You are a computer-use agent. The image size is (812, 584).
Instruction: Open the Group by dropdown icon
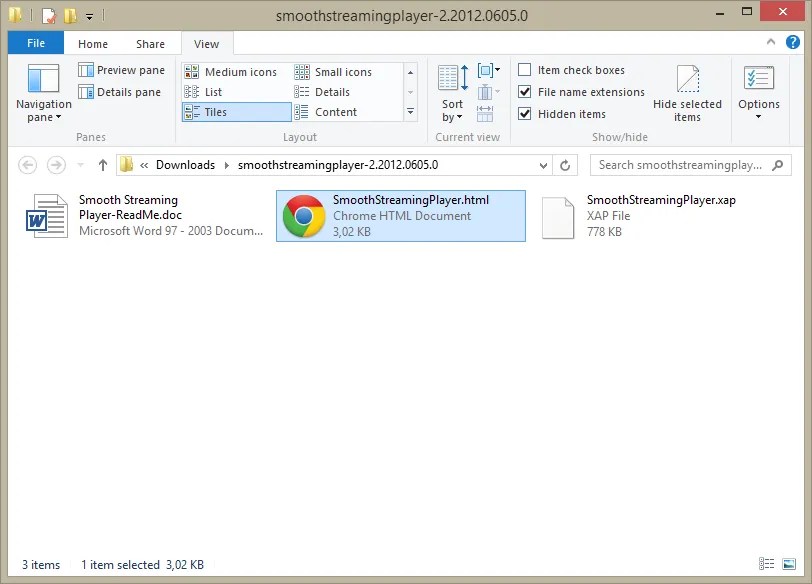coord(488,70)
